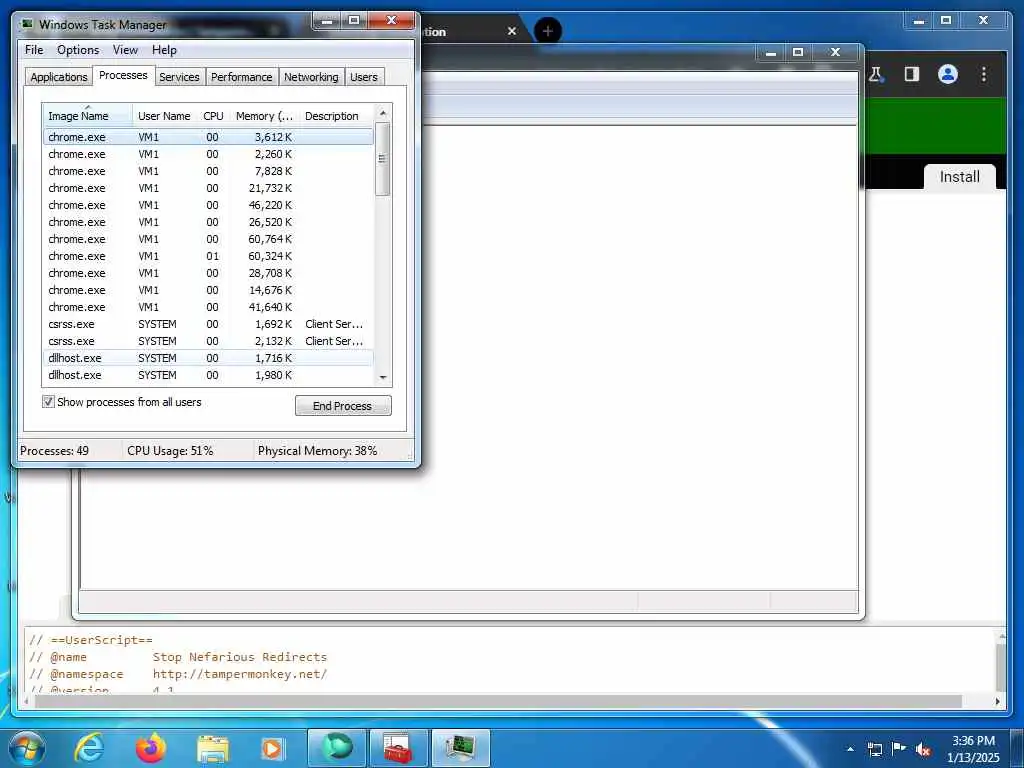The image size is (1024, 768).
Task: Select the dllhost.exe process using 1,980 K
Action: [208, 375]
